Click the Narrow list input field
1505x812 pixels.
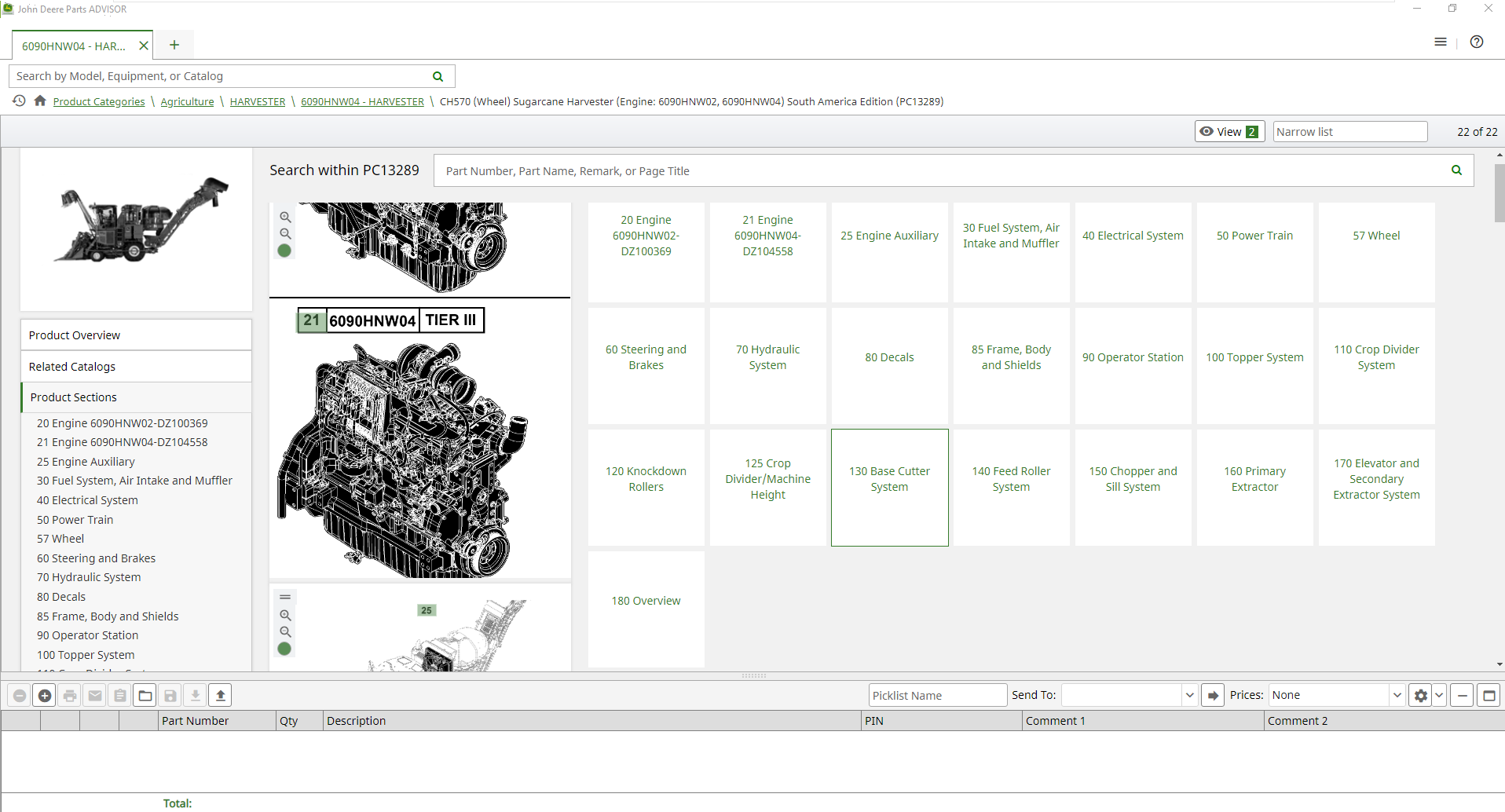(x=1349, y=132)
